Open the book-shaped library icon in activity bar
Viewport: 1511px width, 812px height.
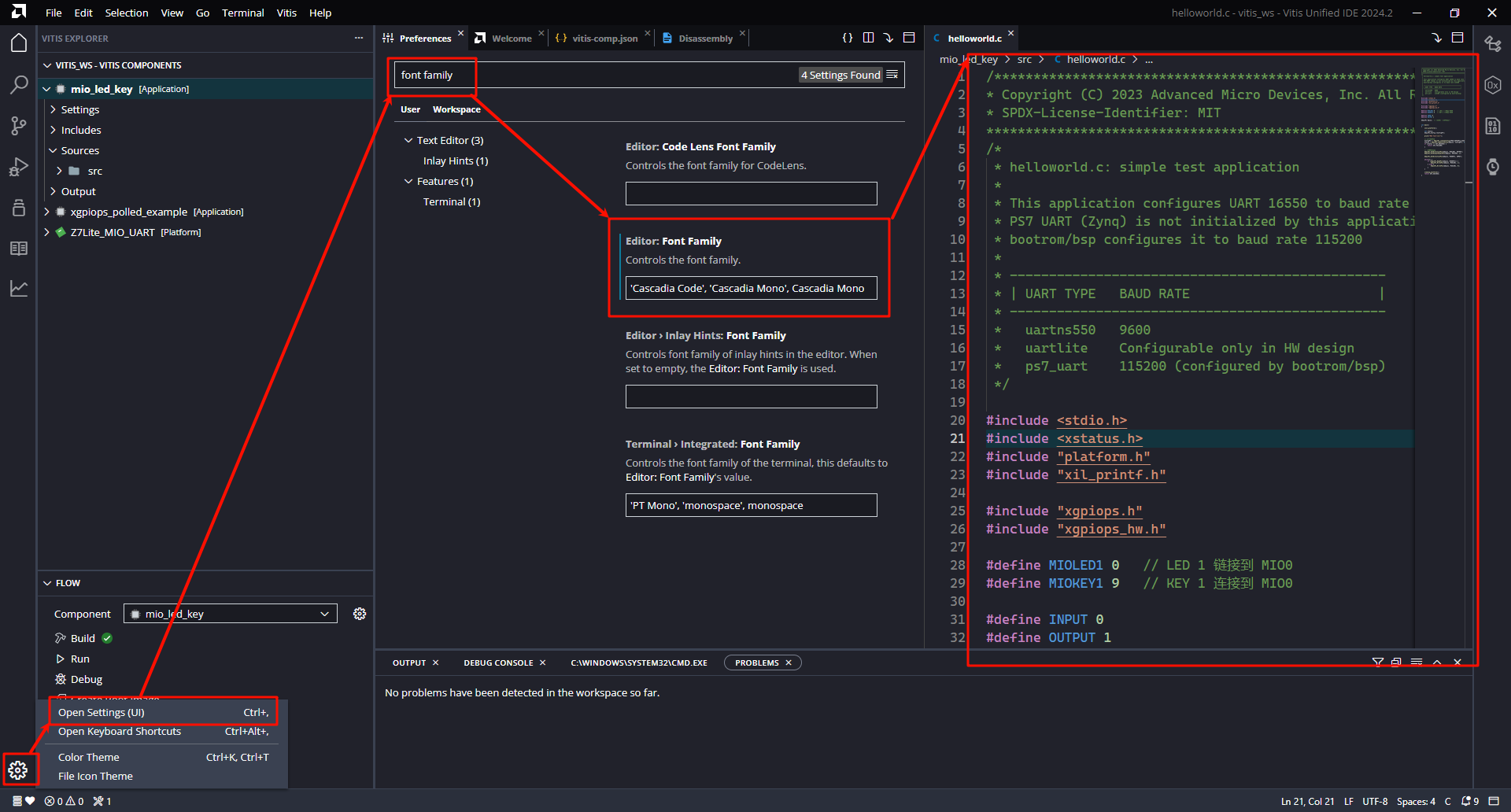pos(19,248)
